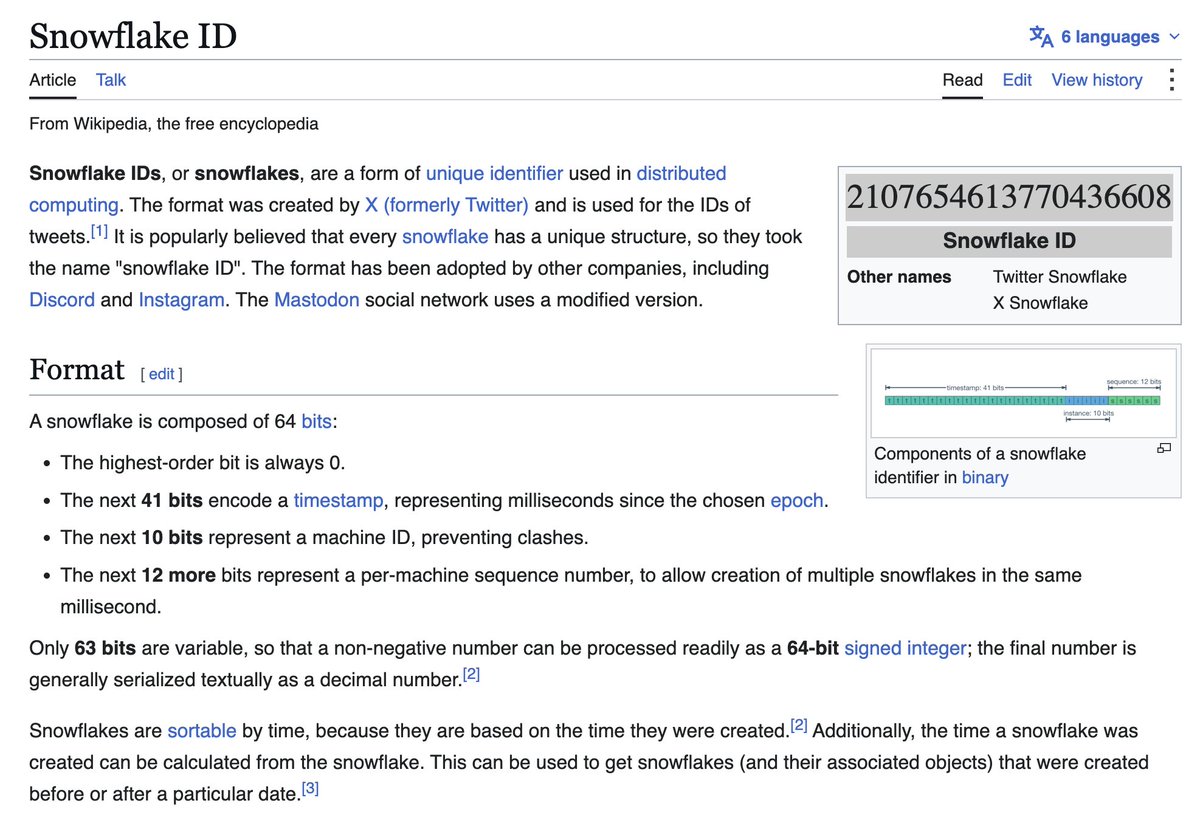
Task: Click the bold '63 bits' text
Action: 105,648
